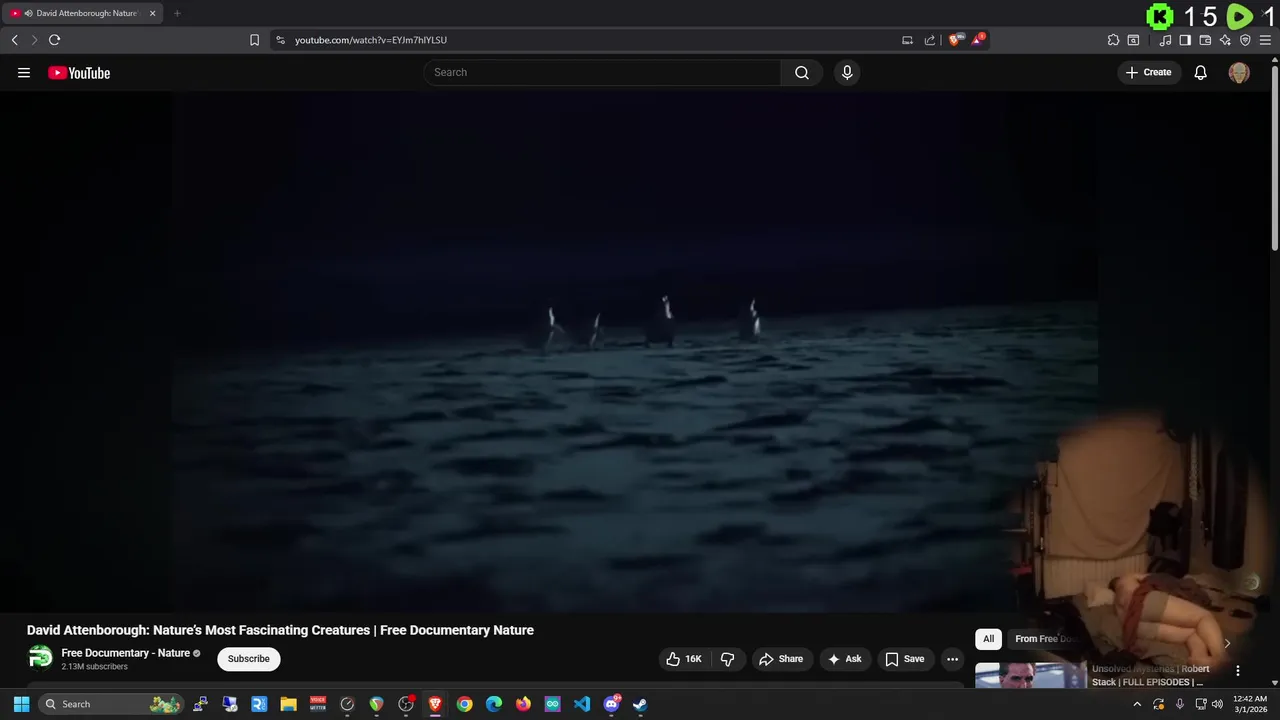1280x720 pixels.
Task: Share the video
Action: point(781,659)
